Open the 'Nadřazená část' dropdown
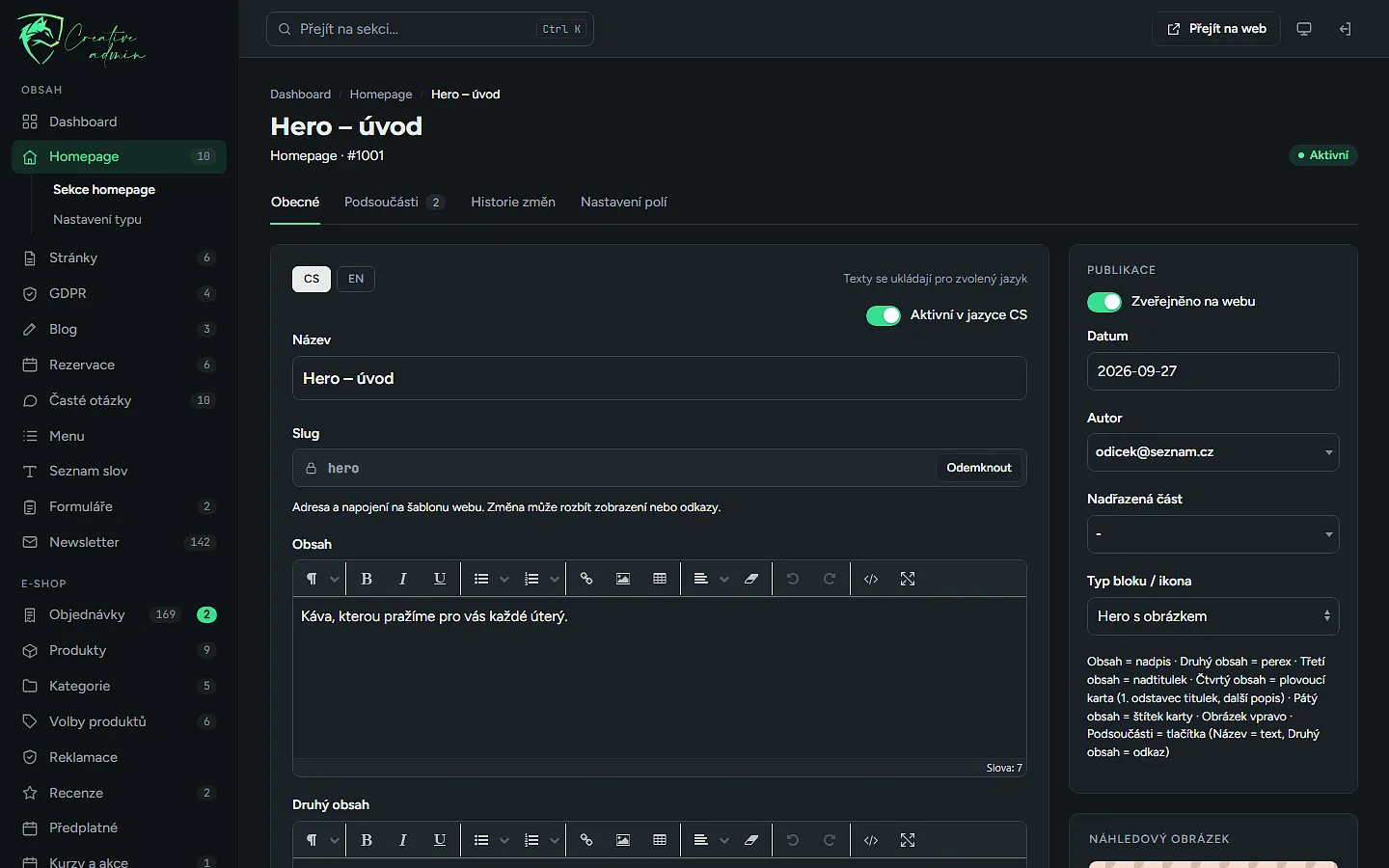This screenshot has height=868, width=1389. [x=1212, y=534]
